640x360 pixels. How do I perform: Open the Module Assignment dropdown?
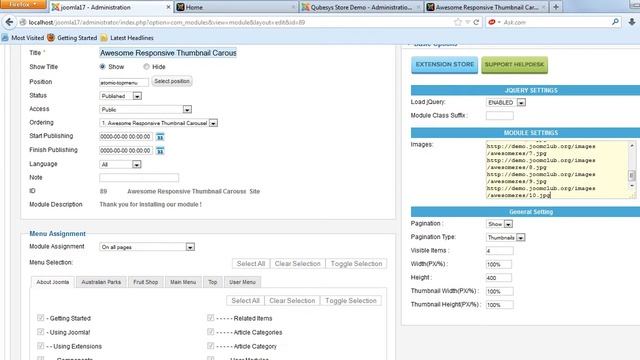tap(147, 247)
